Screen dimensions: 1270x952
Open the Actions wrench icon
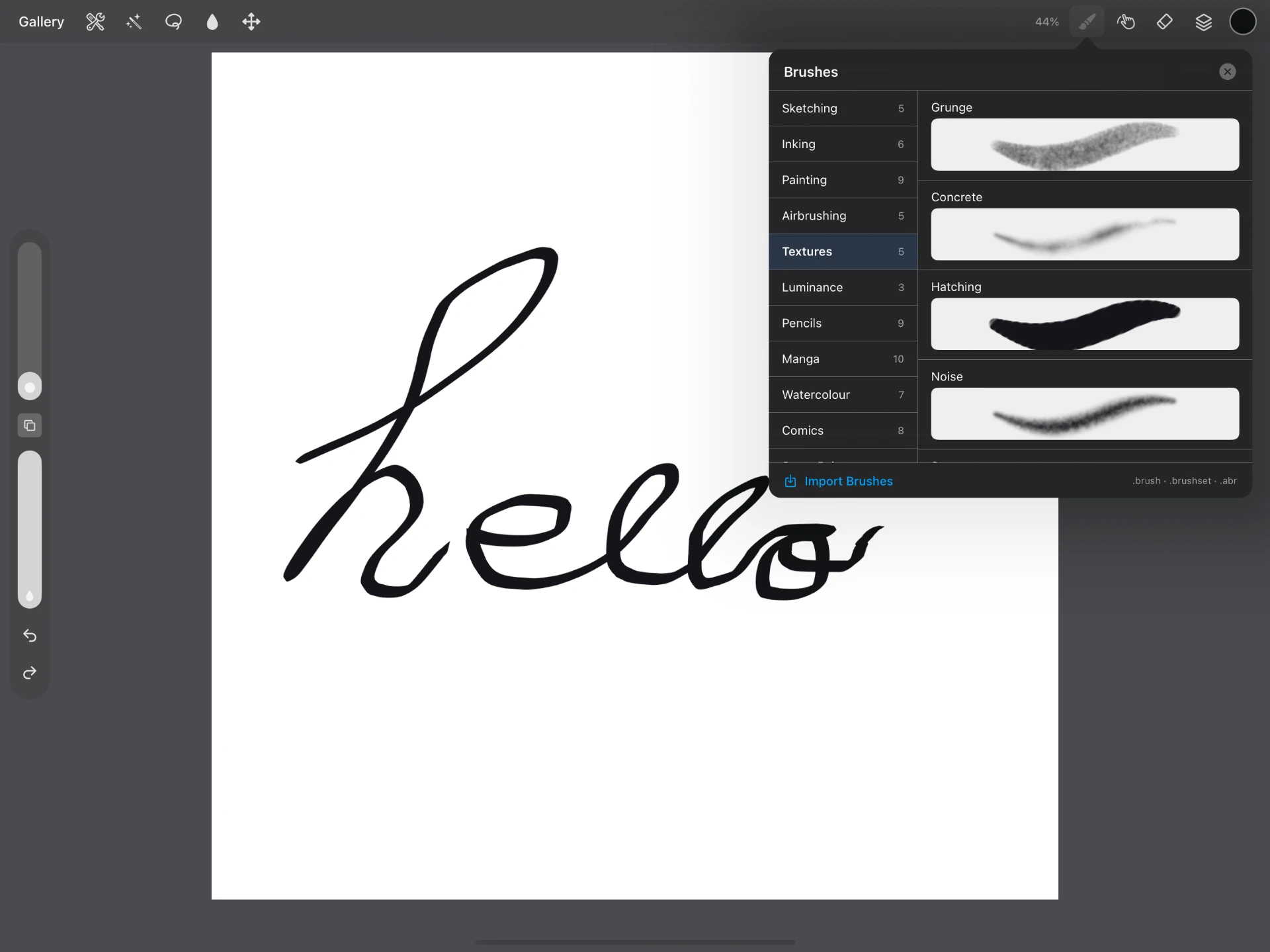tap(95, 22)
